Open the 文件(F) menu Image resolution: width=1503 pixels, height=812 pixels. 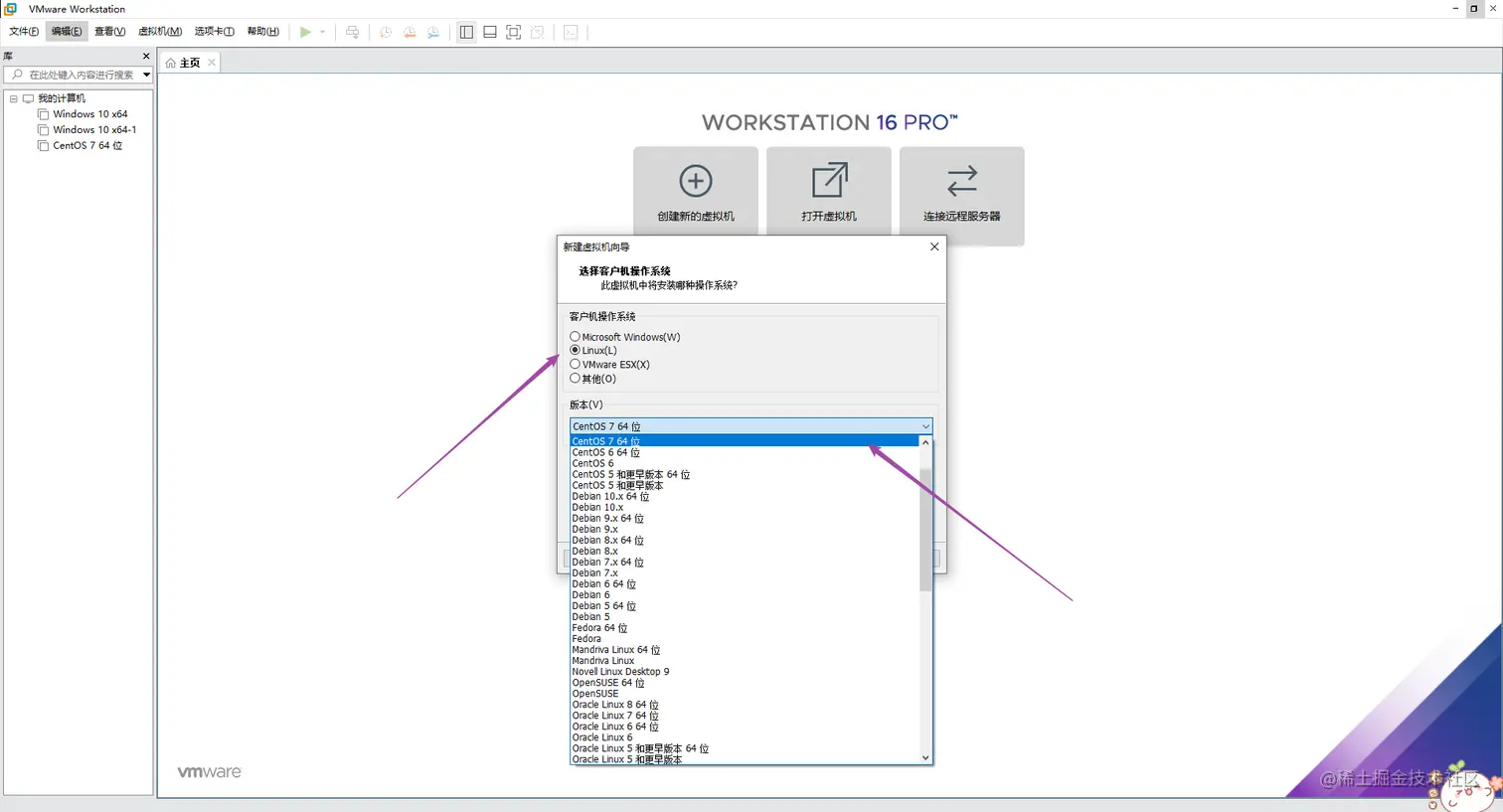pyautogui.click(x=24, y=32)
